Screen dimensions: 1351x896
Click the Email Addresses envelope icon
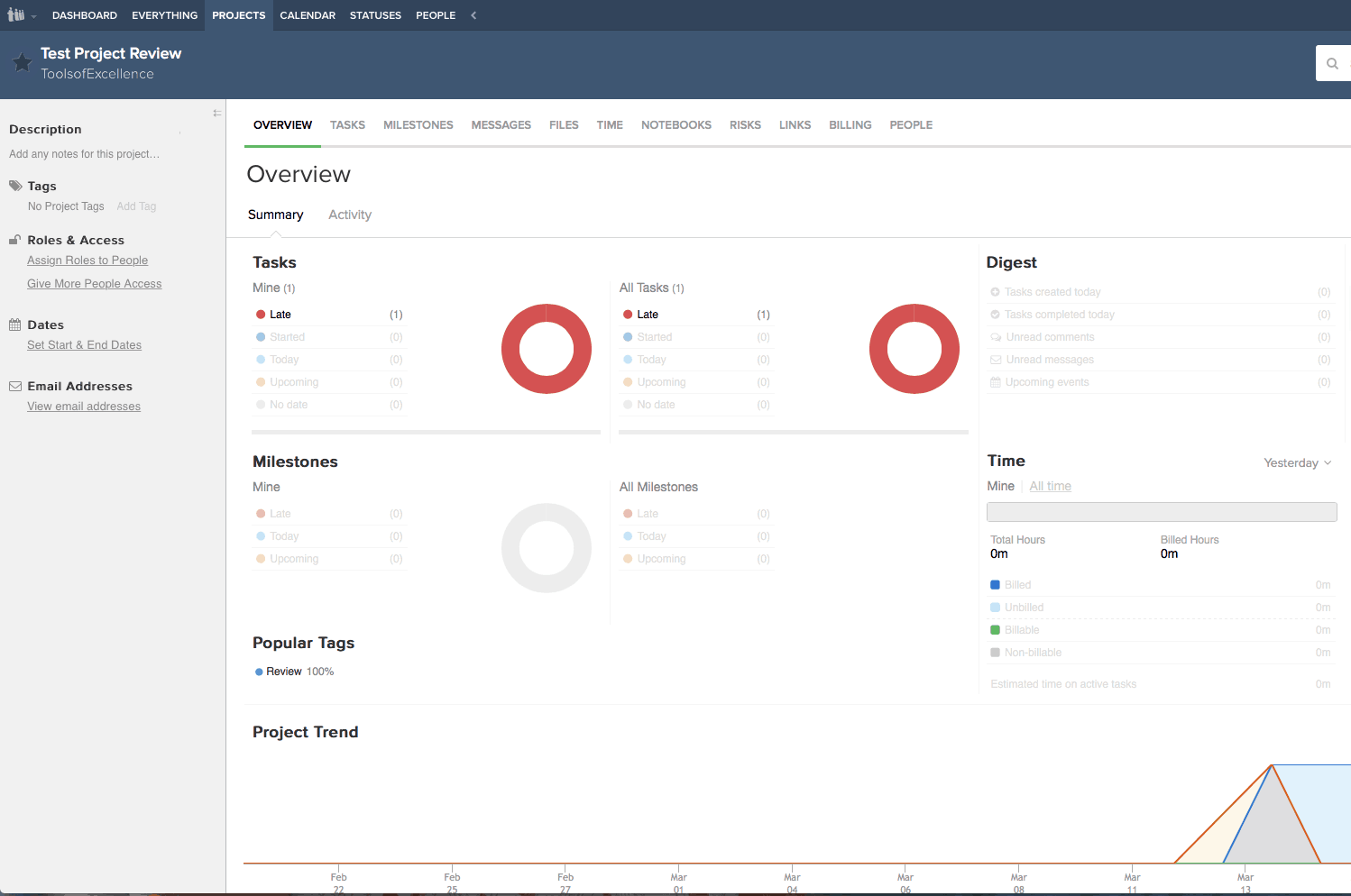pyautogui.click(x=15, y=385)
